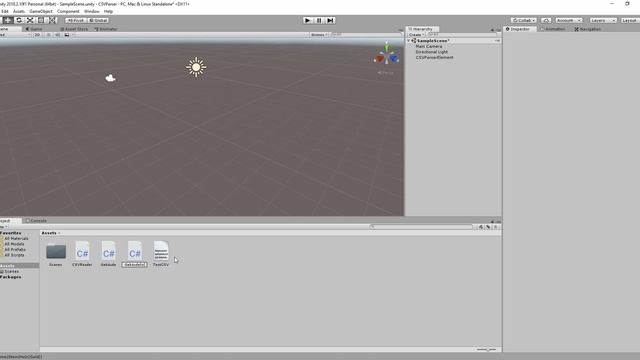
Task: Switch to the Animation tab
Action: (x=553, y=29)
